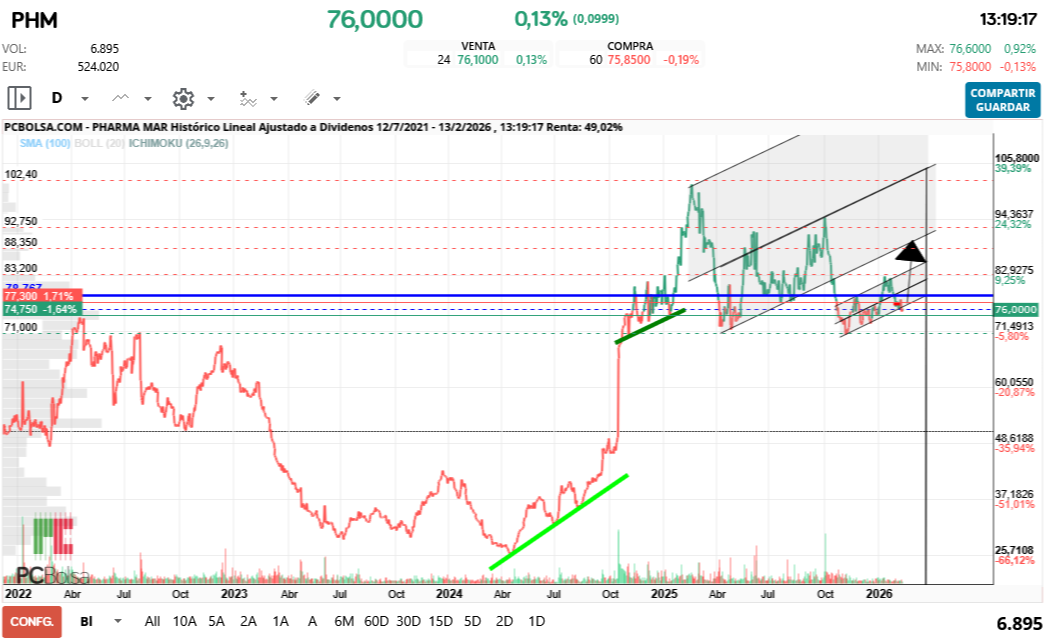Toggle the side panel icon on the toolbar

point(18,97)
